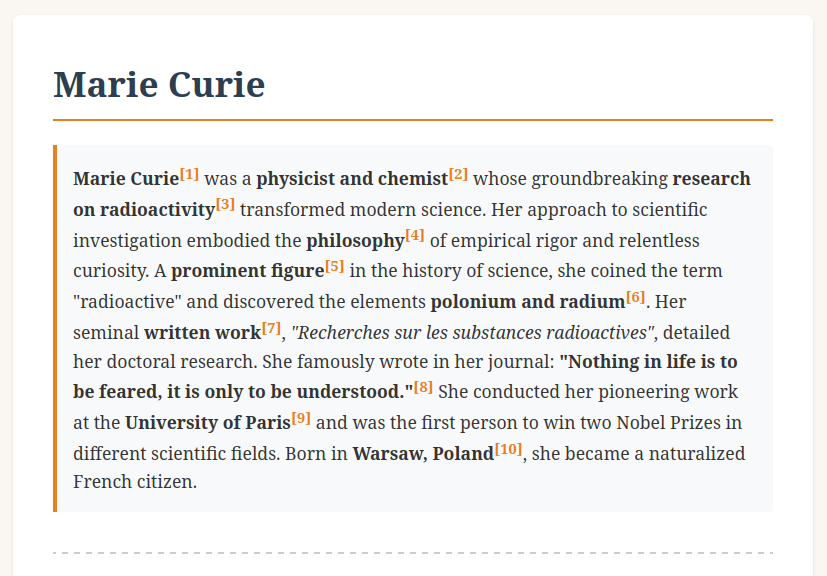Viewport: 827px width, 576px height.
Task: Click the bold word 'philosophy'
Action: tap(355, 241)
